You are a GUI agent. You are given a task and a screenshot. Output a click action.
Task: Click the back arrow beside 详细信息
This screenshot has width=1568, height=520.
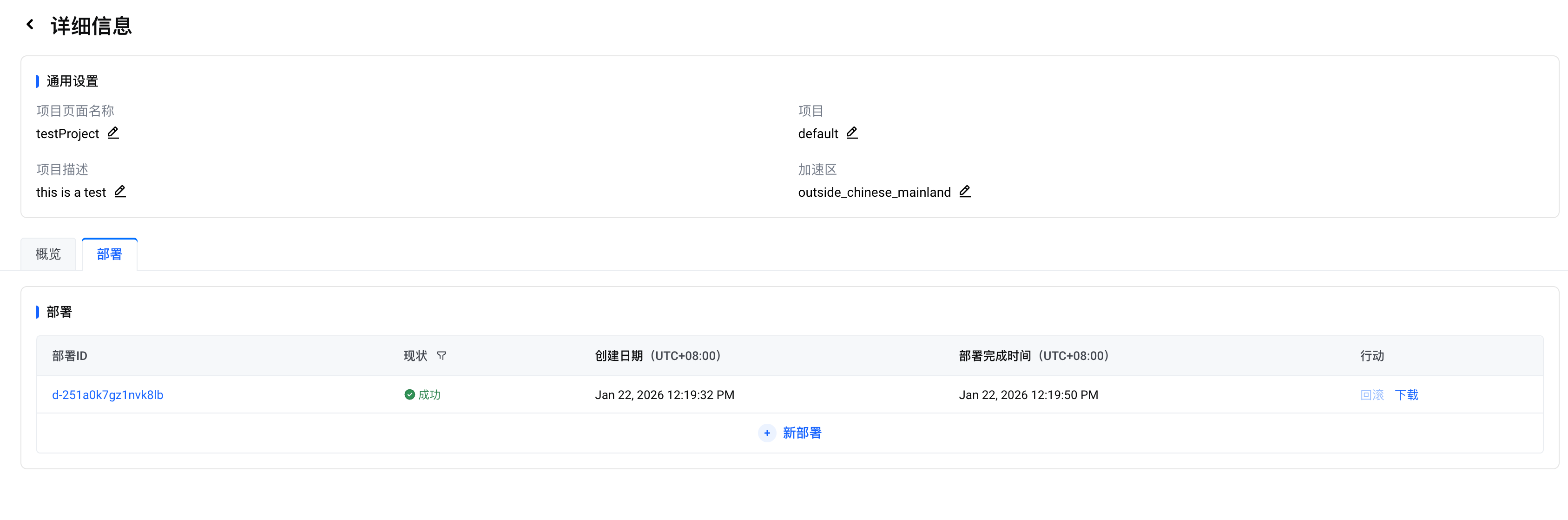click(30, 25)
